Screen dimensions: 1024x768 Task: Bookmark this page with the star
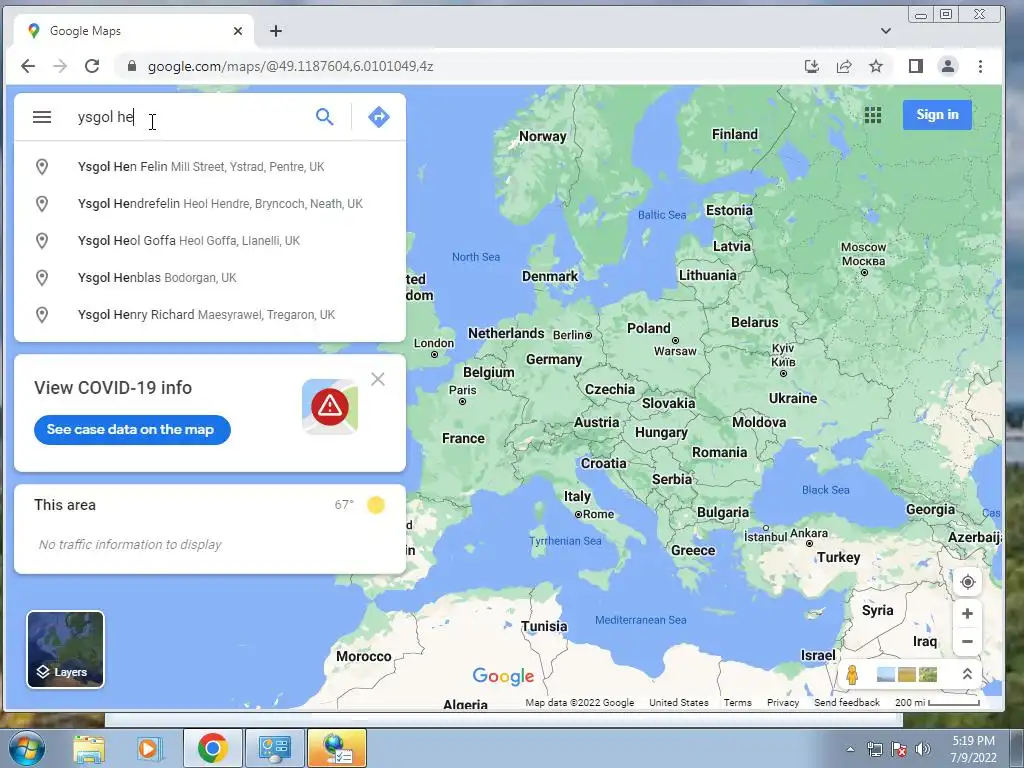[x=876, y=66]
